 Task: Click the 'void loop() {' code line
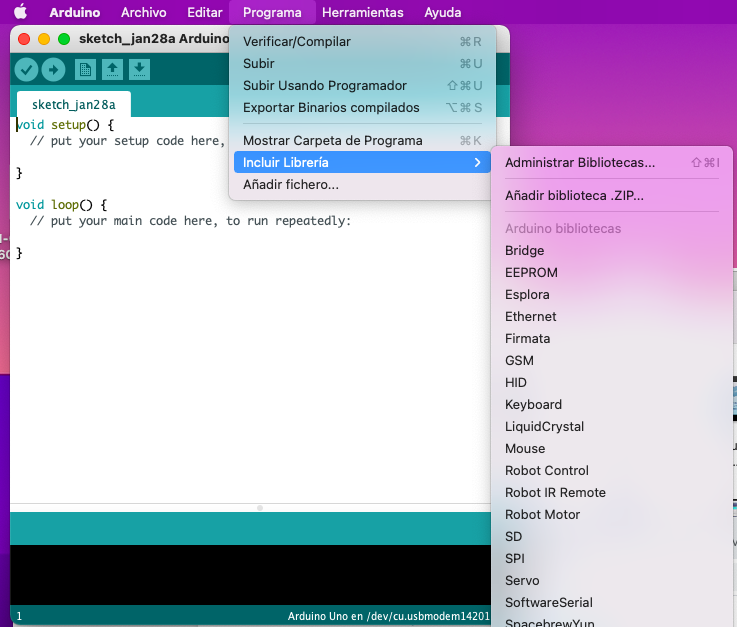[62, 205]
